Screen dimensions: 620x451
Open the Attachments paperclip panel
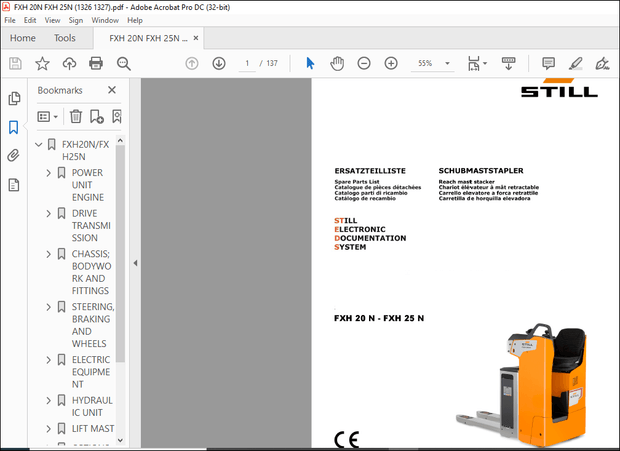[13, 156]
